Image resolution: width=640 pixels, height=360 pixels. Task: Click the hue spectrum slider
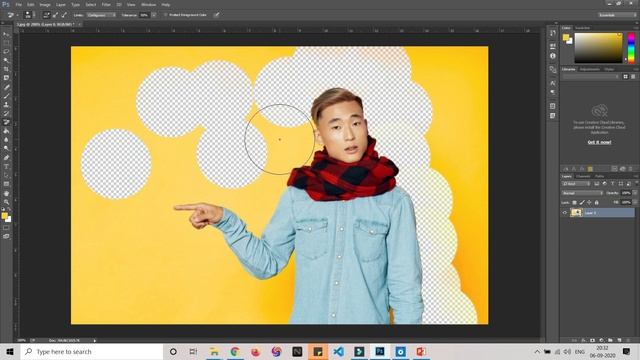tap(631, 48)
